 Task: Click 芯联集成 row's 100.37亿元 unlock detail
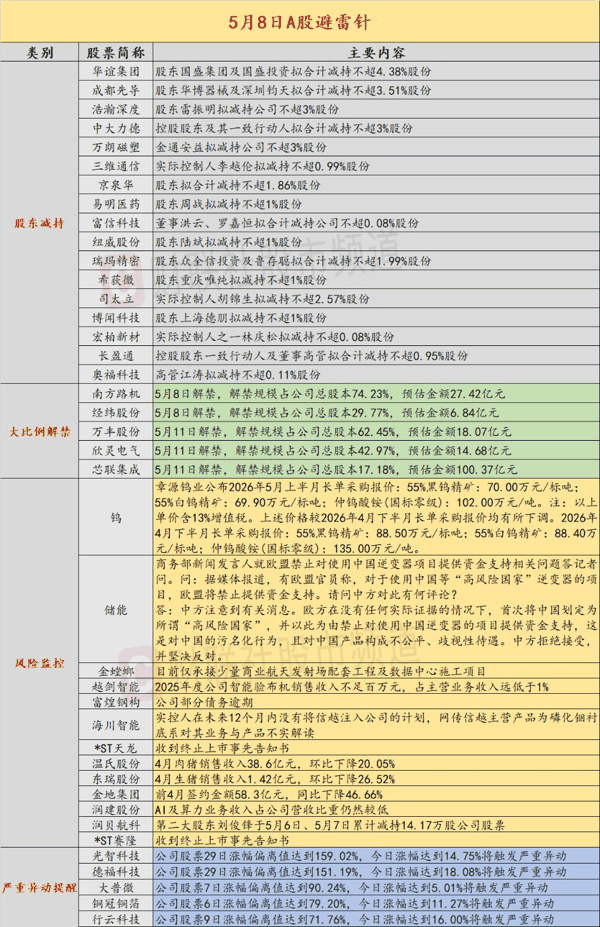[336, 469]
